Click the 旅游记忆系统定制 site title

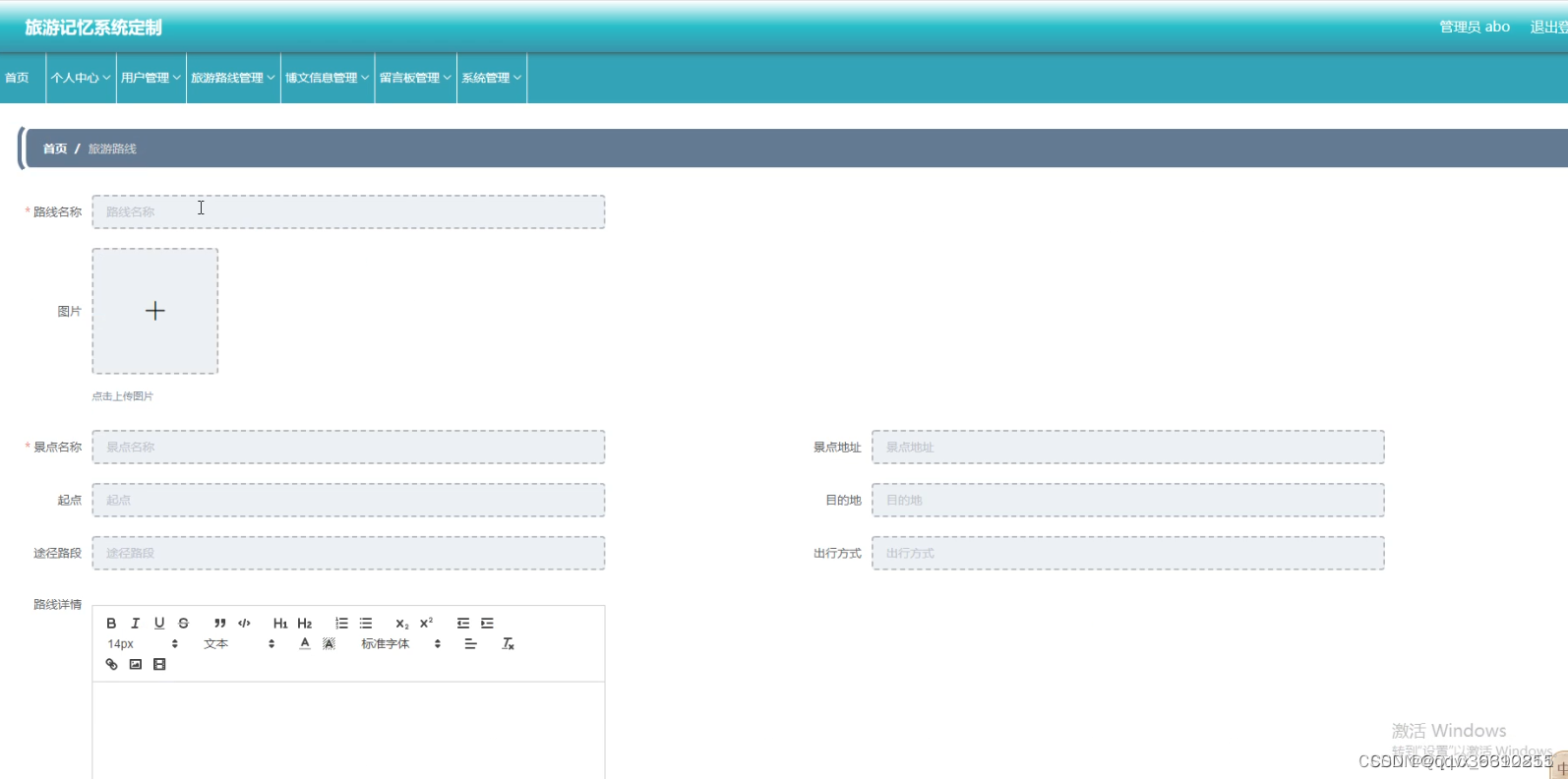93,28
